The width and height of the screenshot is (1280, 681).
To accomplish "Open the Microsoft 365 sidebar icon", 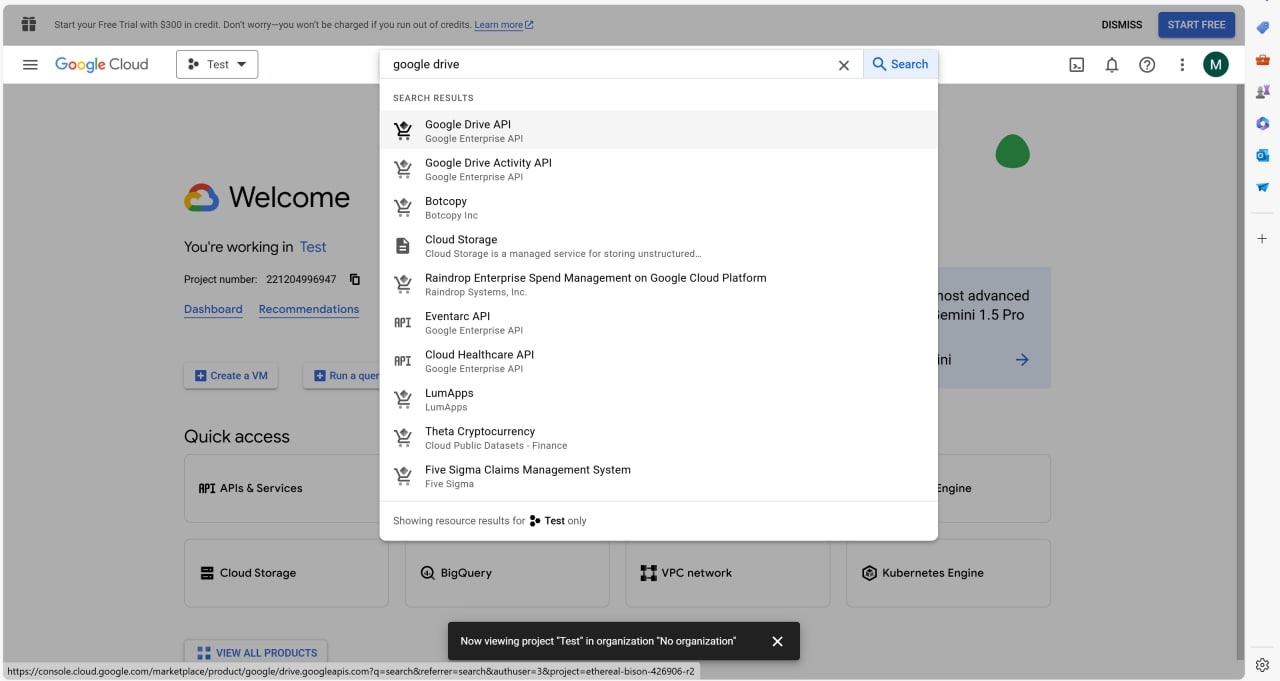I will pos(1262,124).
